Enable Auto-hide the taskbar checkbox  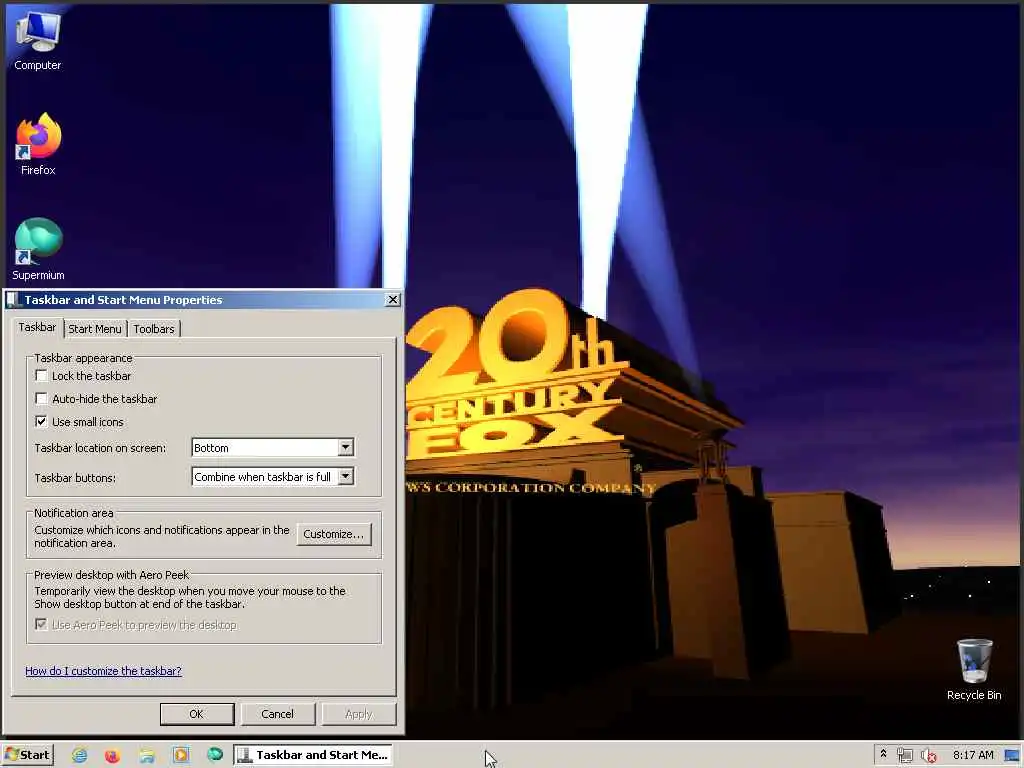click(41, 398)
